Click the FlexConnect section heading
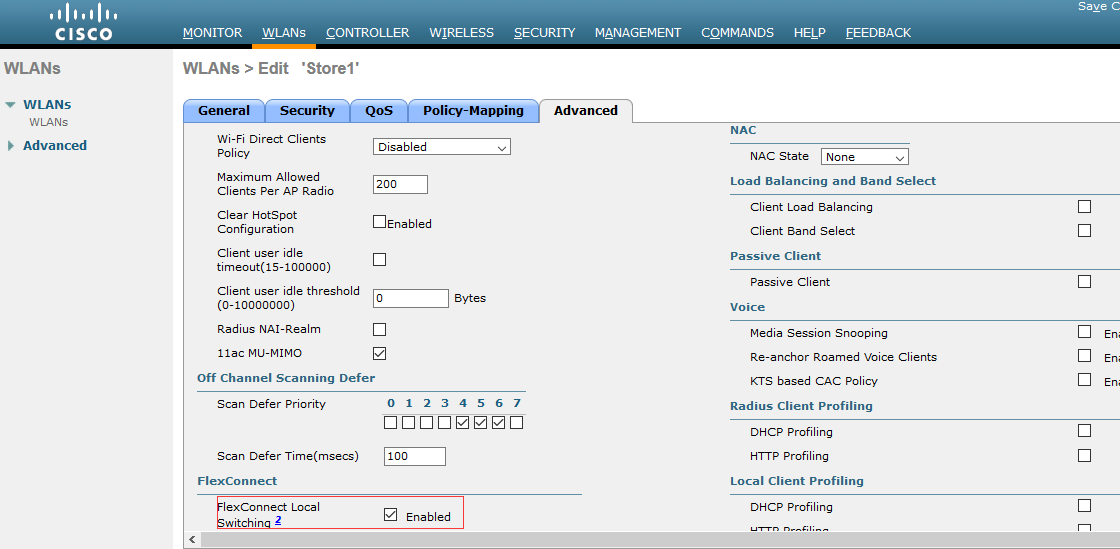The image size is (1120, 549). [237, 481]
